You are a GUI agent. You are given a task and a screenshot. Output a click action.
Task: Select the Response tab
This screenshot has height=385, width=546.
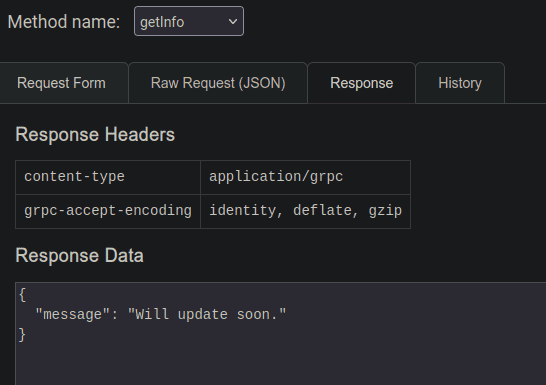361,83
